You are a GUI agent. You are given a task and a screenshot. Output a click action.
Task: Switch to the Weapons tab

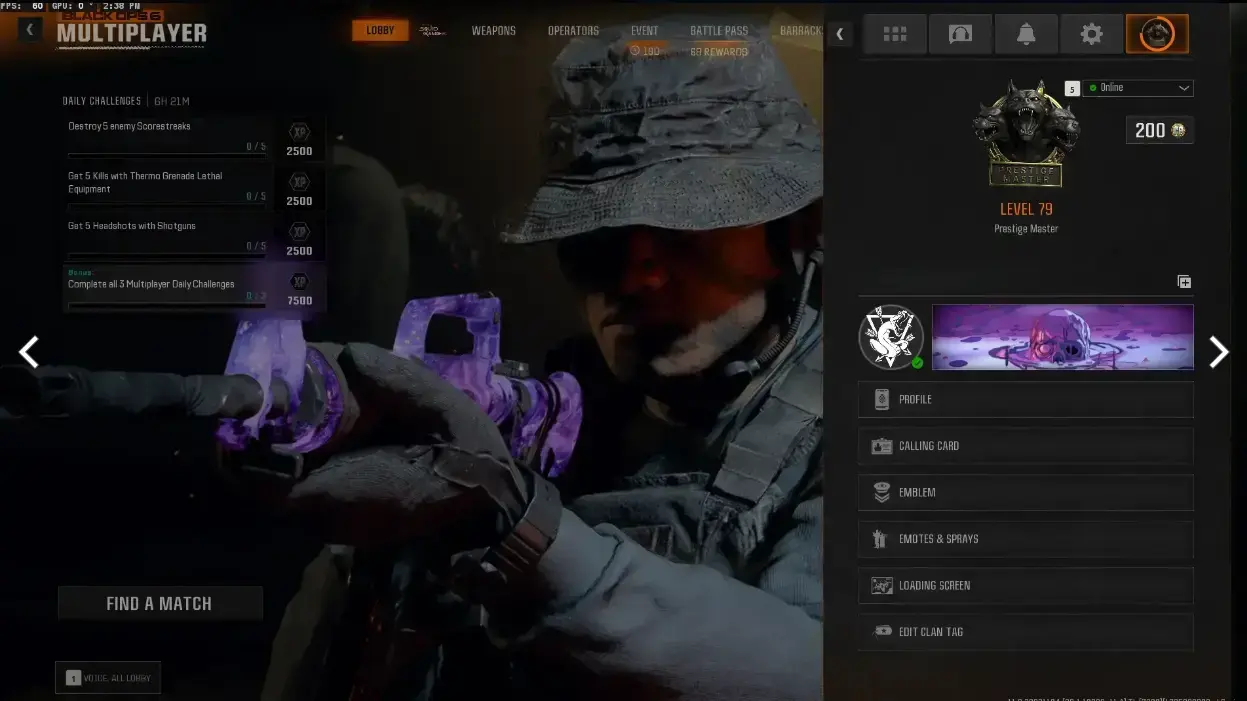(x=494, y=31)
